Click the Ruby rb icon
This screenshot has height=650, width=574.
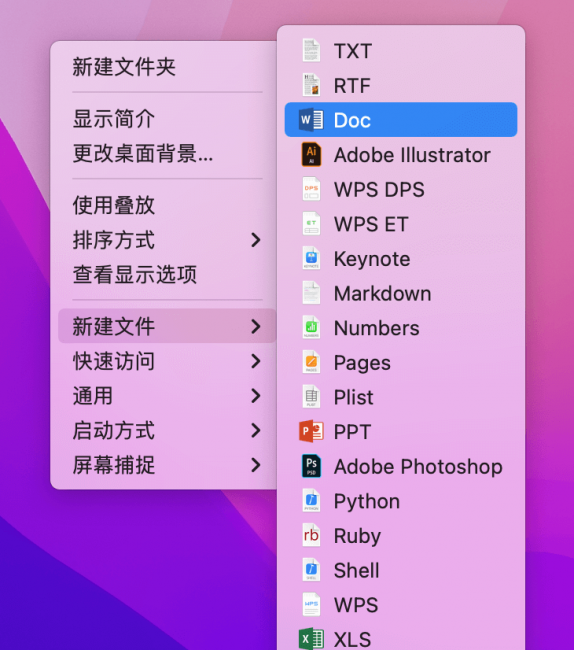(x=311, y=535)
